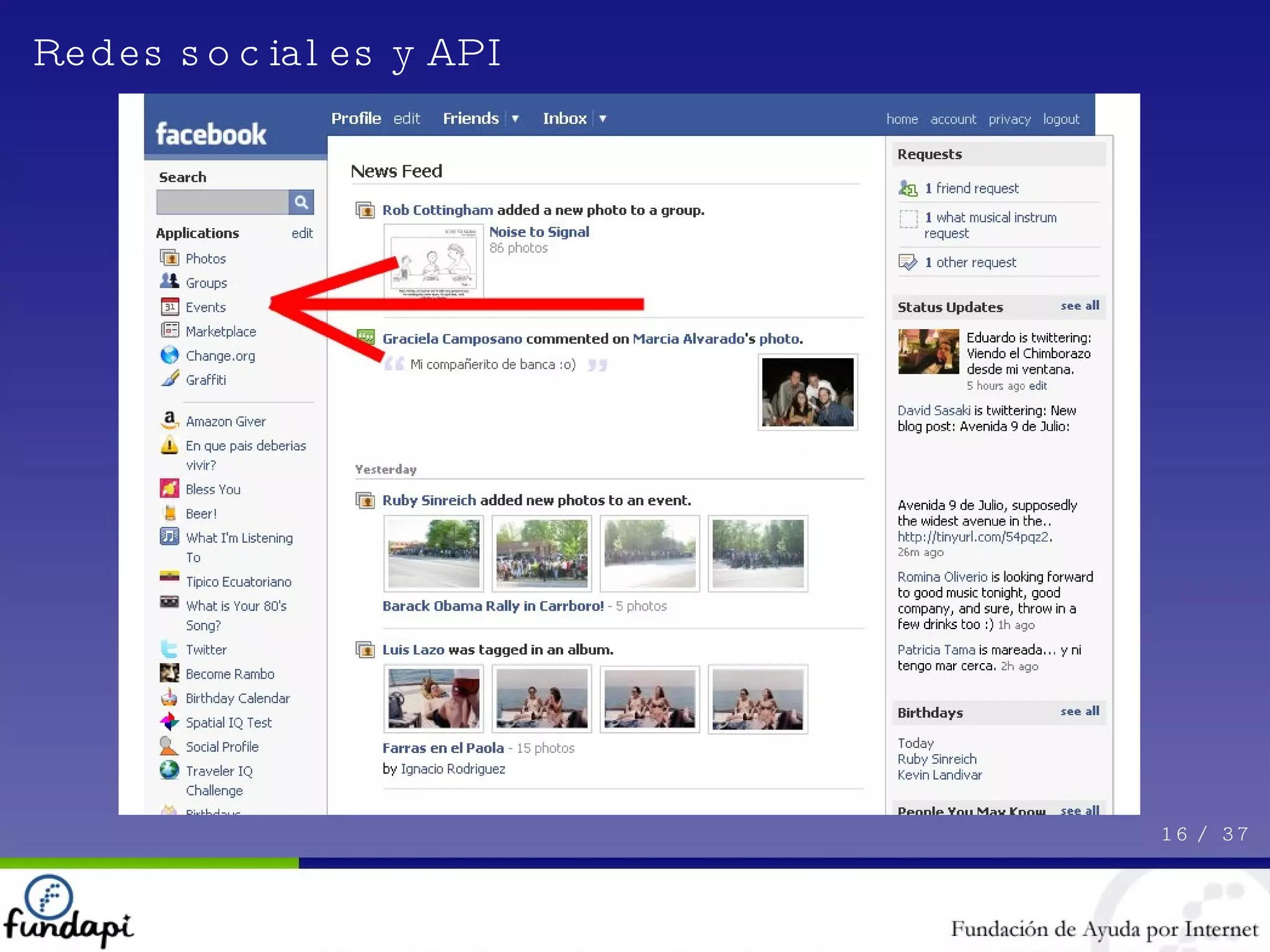
Task: Open the Spatial IQ Test icon
Action: coord(169,721)
